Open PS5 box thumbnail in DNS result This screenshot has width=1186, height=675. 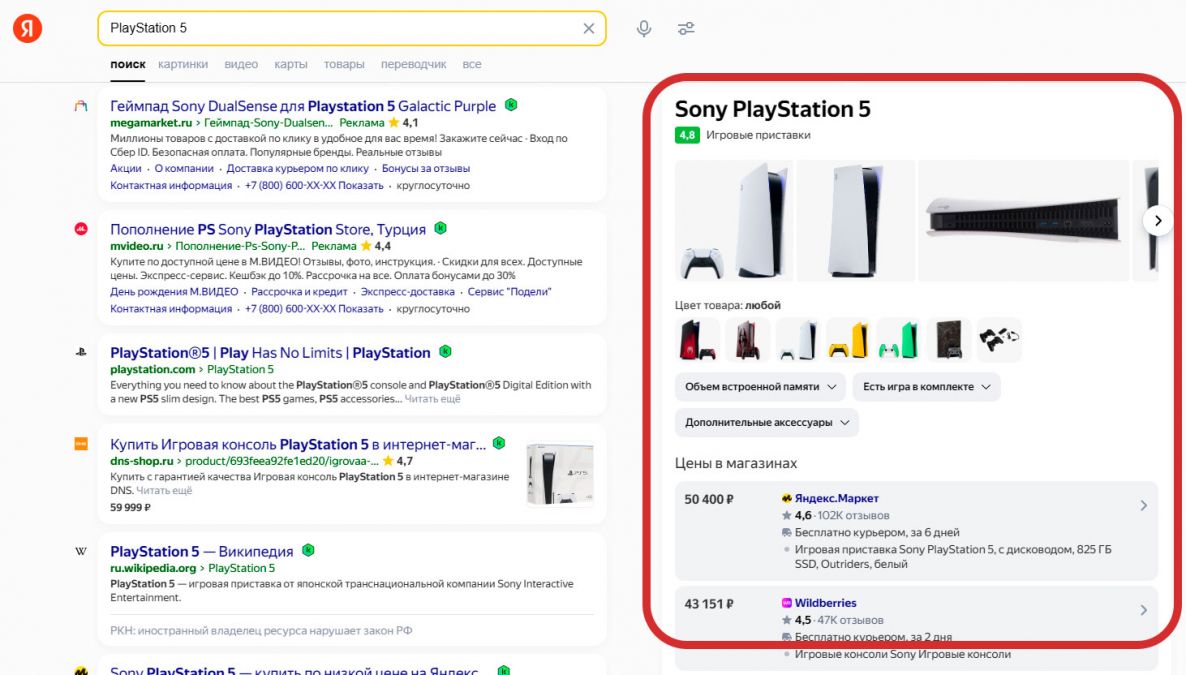click(x=560, y=474)
